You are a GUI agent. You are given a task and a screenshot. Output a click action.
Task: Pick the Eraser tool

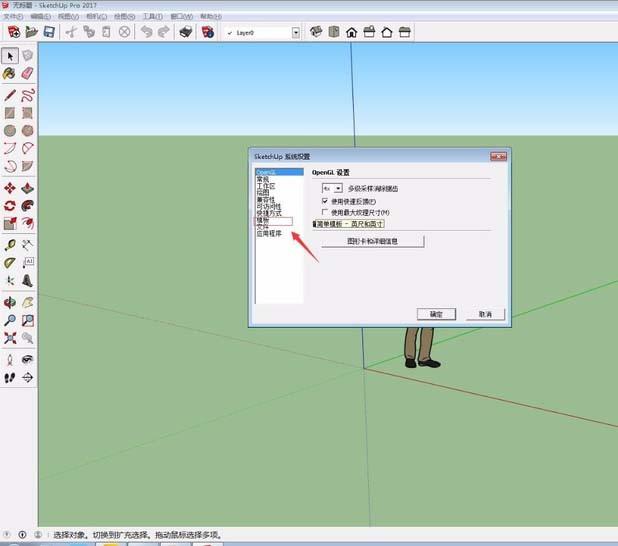point(28,73)
